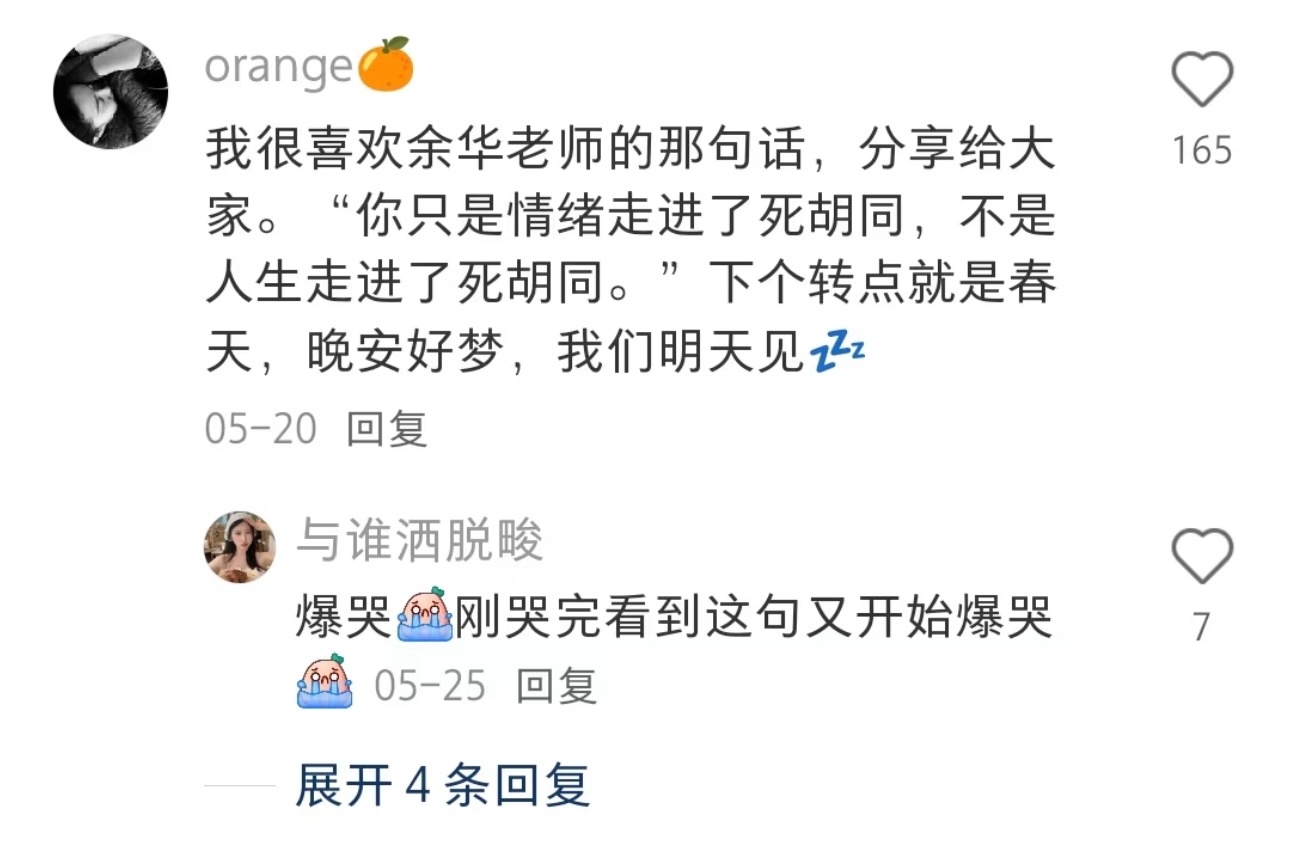Image resolution: width=1290 pixels, height=858 pixels.
Task: Tap the blue zzz emoji after 我们明天见
Action: click(837, 354)
